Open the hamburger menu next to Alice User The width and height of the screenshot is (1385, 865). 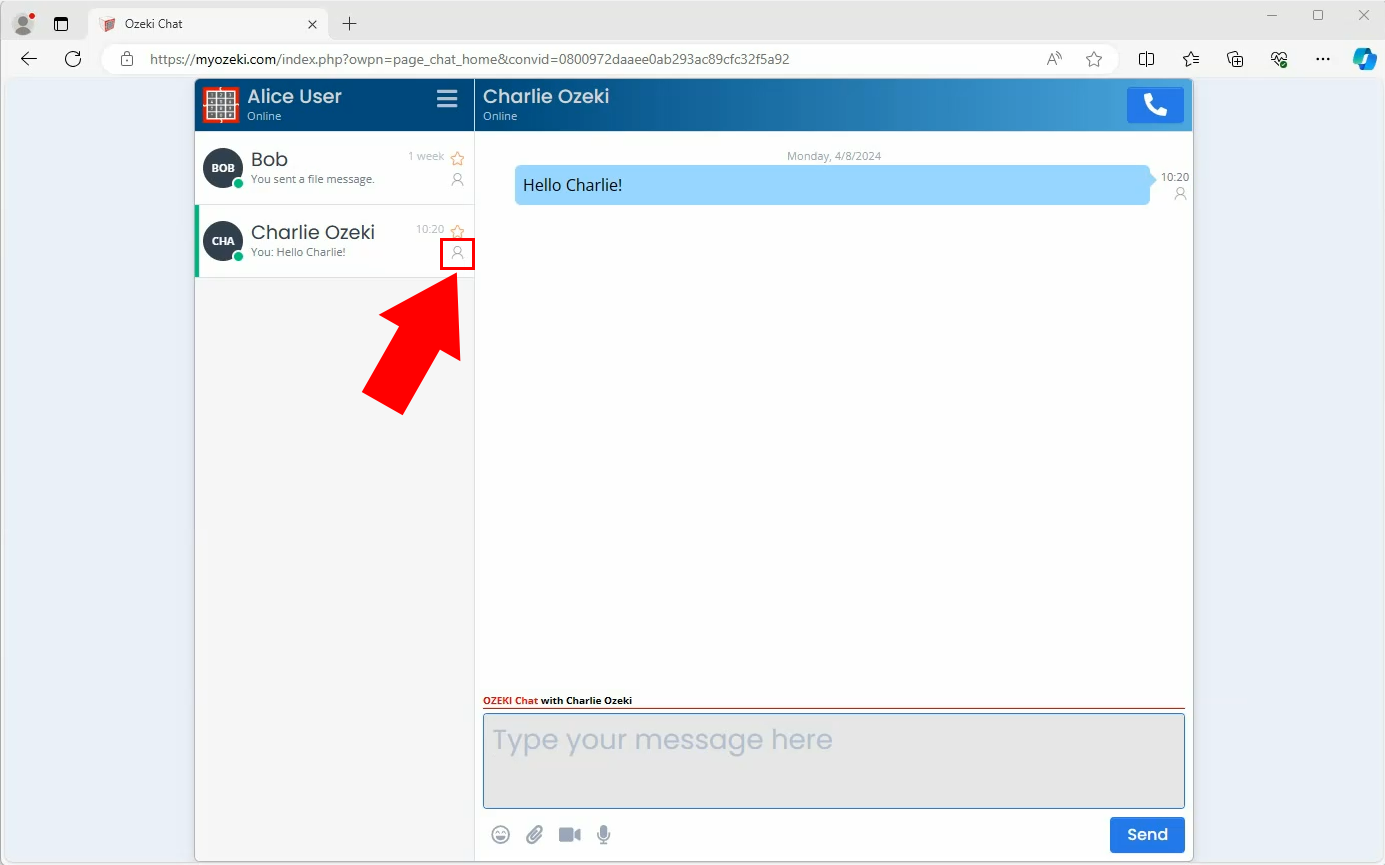[x=447, y=98]
